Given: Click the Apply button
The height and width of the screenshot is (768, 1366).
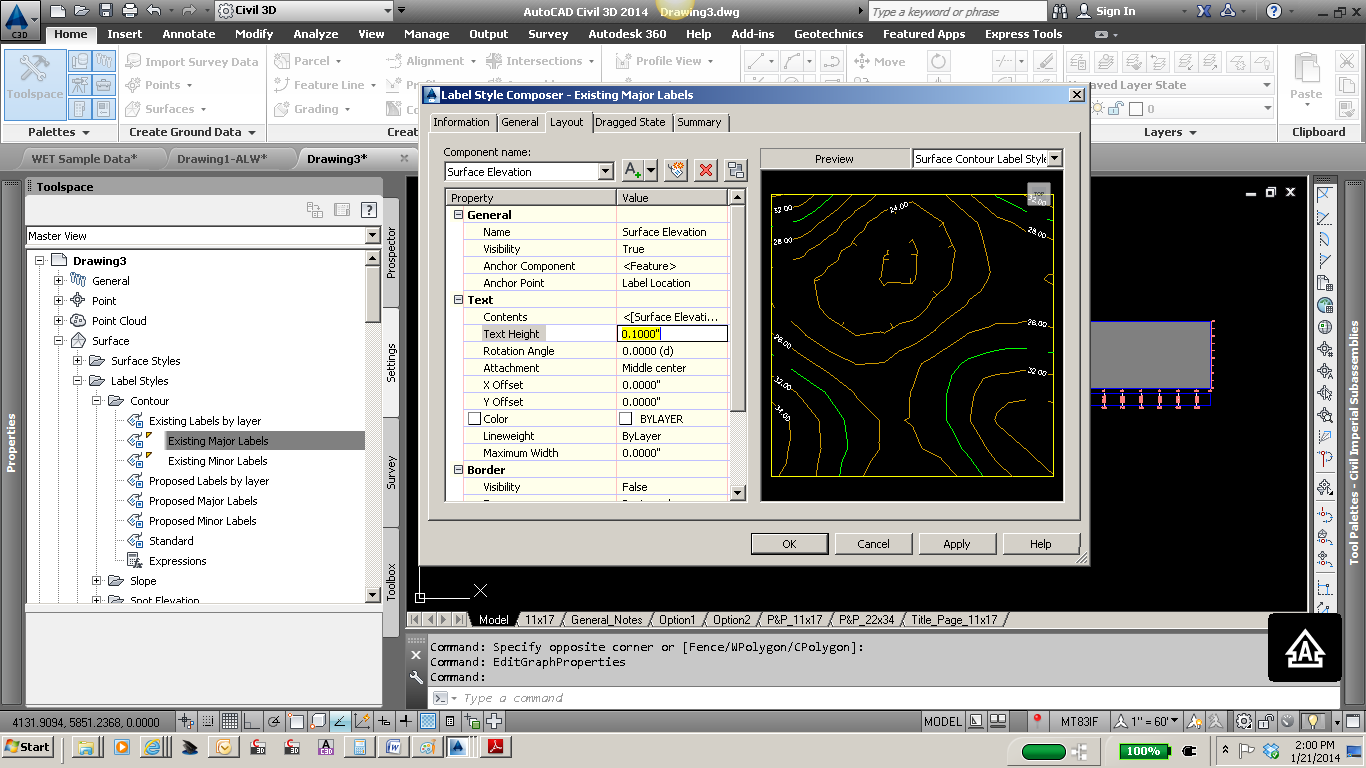Looking at the screenshot, I should pyautogui.click(x=957, y=544).
